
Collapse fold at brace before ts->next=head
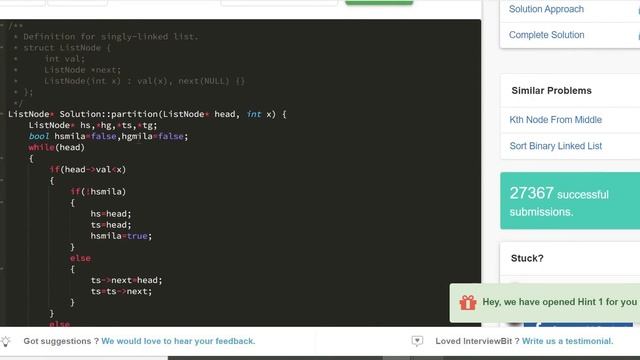2,269
